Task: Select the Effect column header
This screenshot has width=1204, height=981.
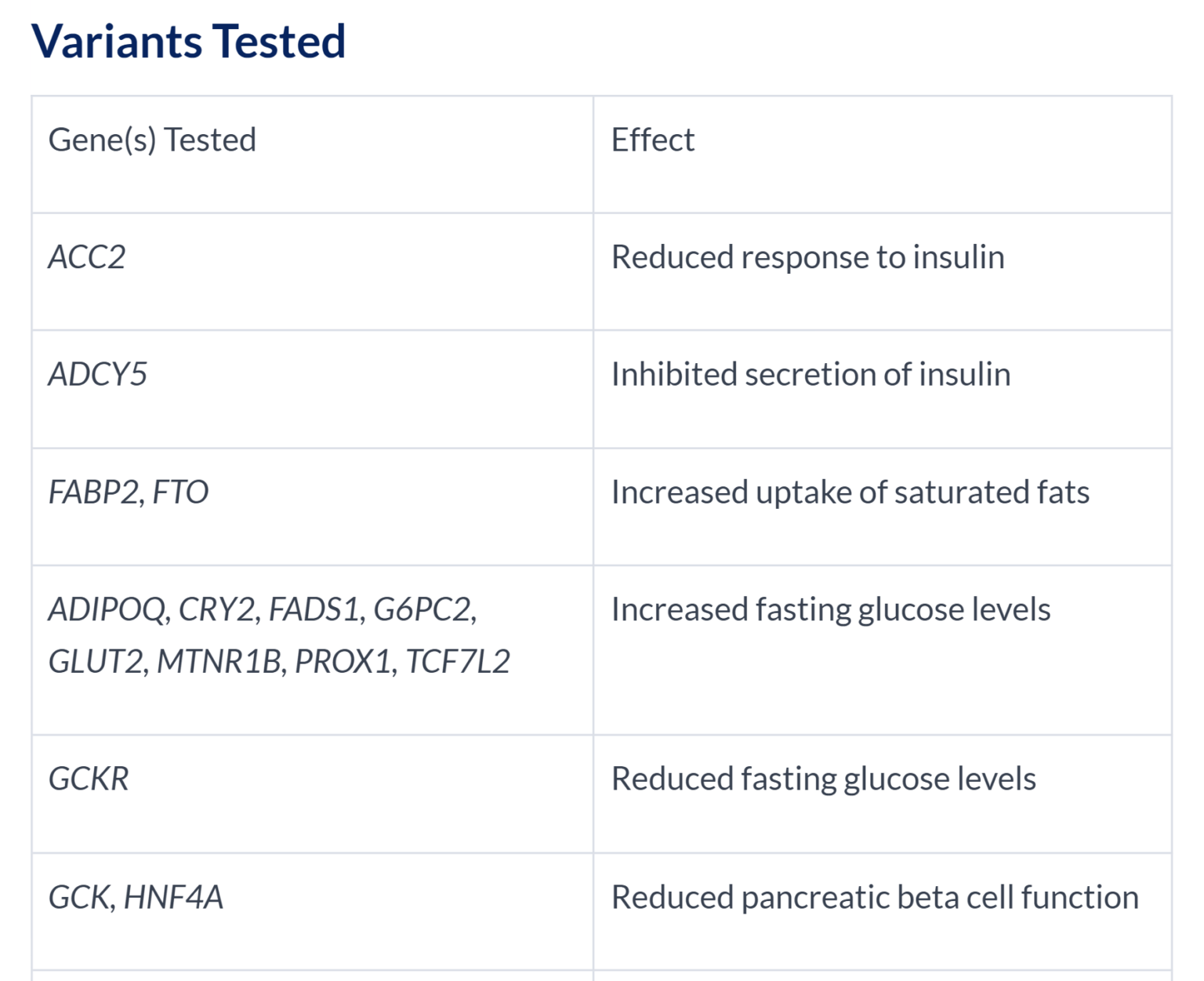Action: (x=652, y=140)
